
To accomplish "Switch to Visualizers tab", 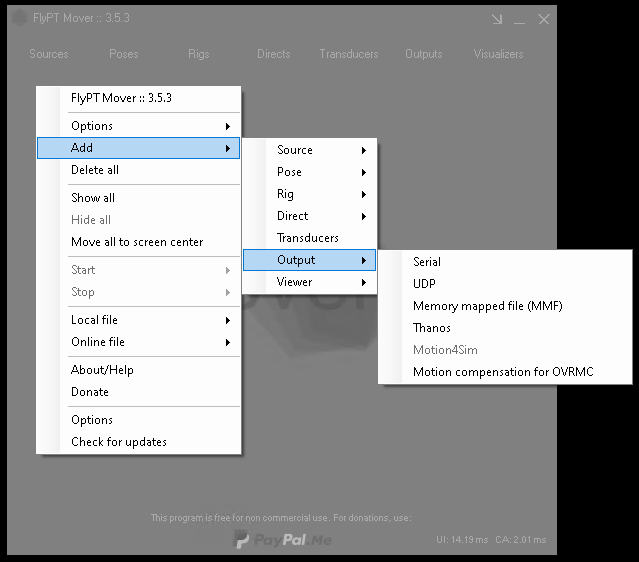I will coord(498,54).
